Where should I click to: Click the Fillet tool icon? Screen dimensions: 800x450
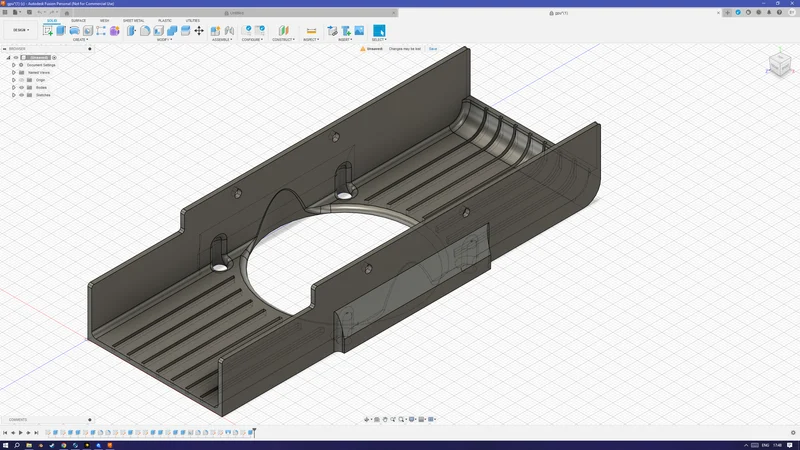click(x=145, y=31)
